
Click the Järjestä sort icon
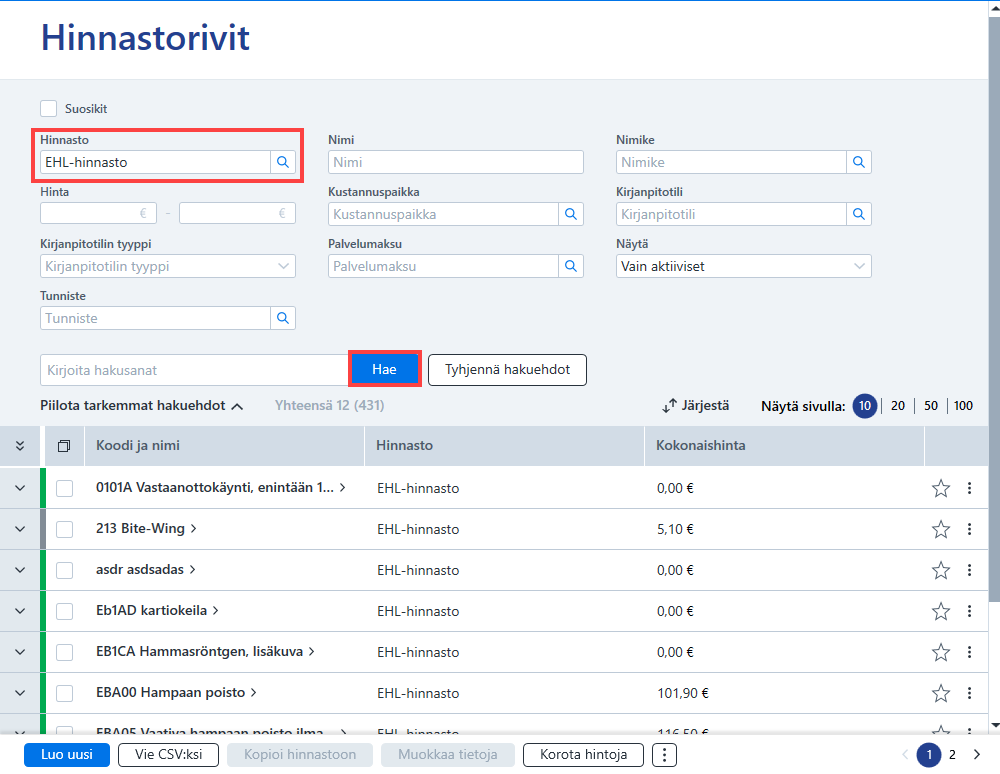669,405
